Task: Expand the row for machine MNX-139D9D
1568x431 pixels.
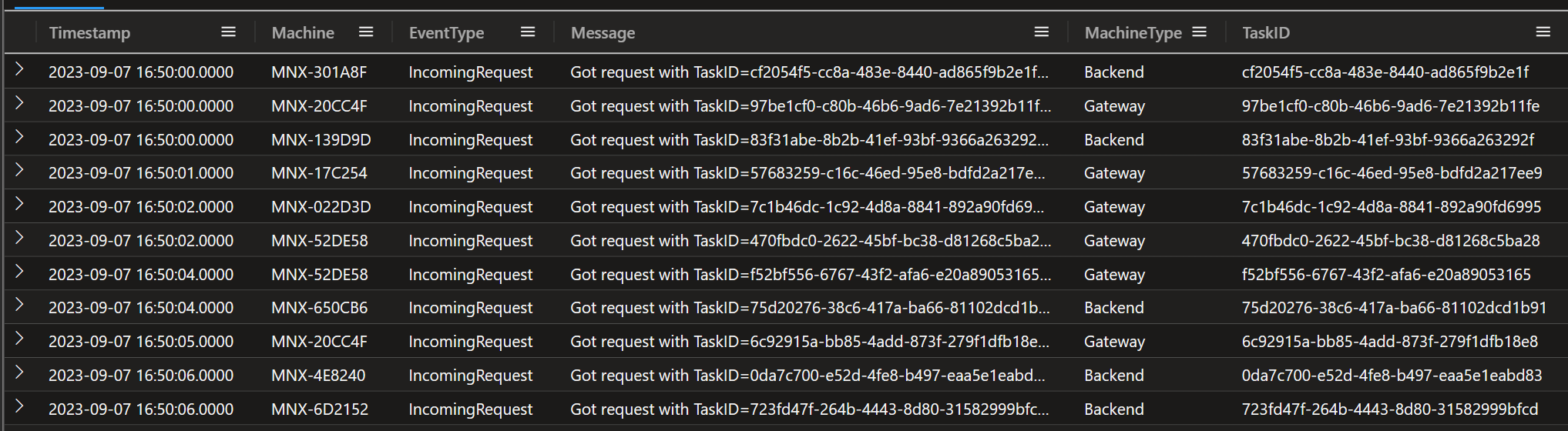Action: point(19,137)
